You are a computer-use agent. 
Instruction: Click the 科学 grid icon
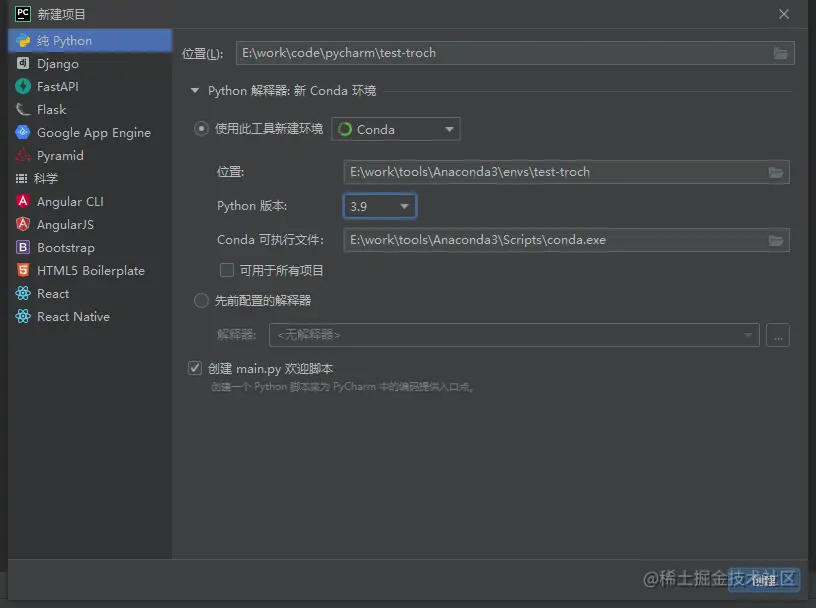(x=21, y=179)
